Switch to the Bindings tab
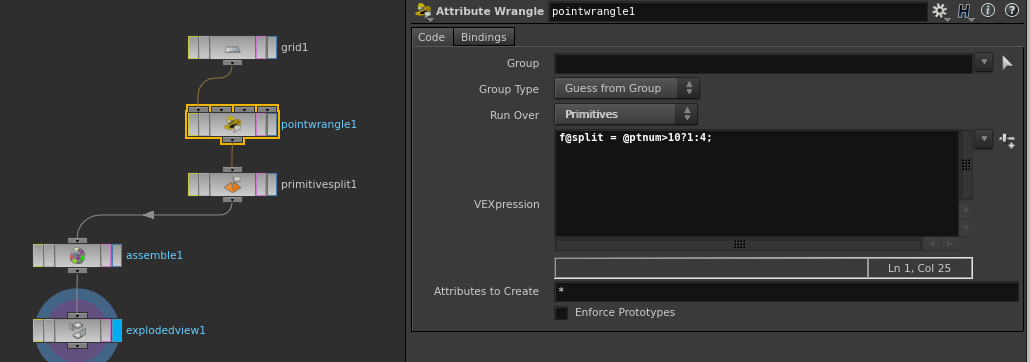1030x362 pixels. point(483,37)
